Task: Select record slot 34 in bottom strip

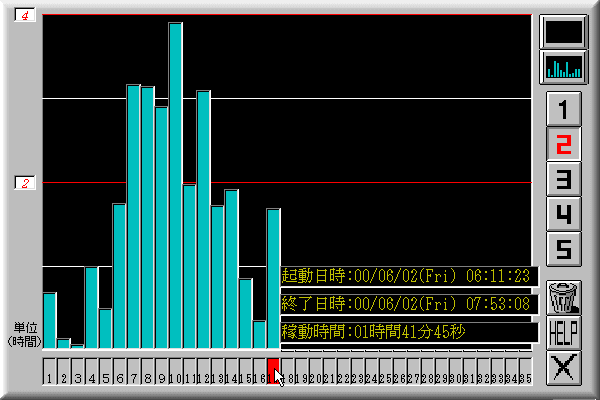Action: pyautogui.click(x=511, y=371)
